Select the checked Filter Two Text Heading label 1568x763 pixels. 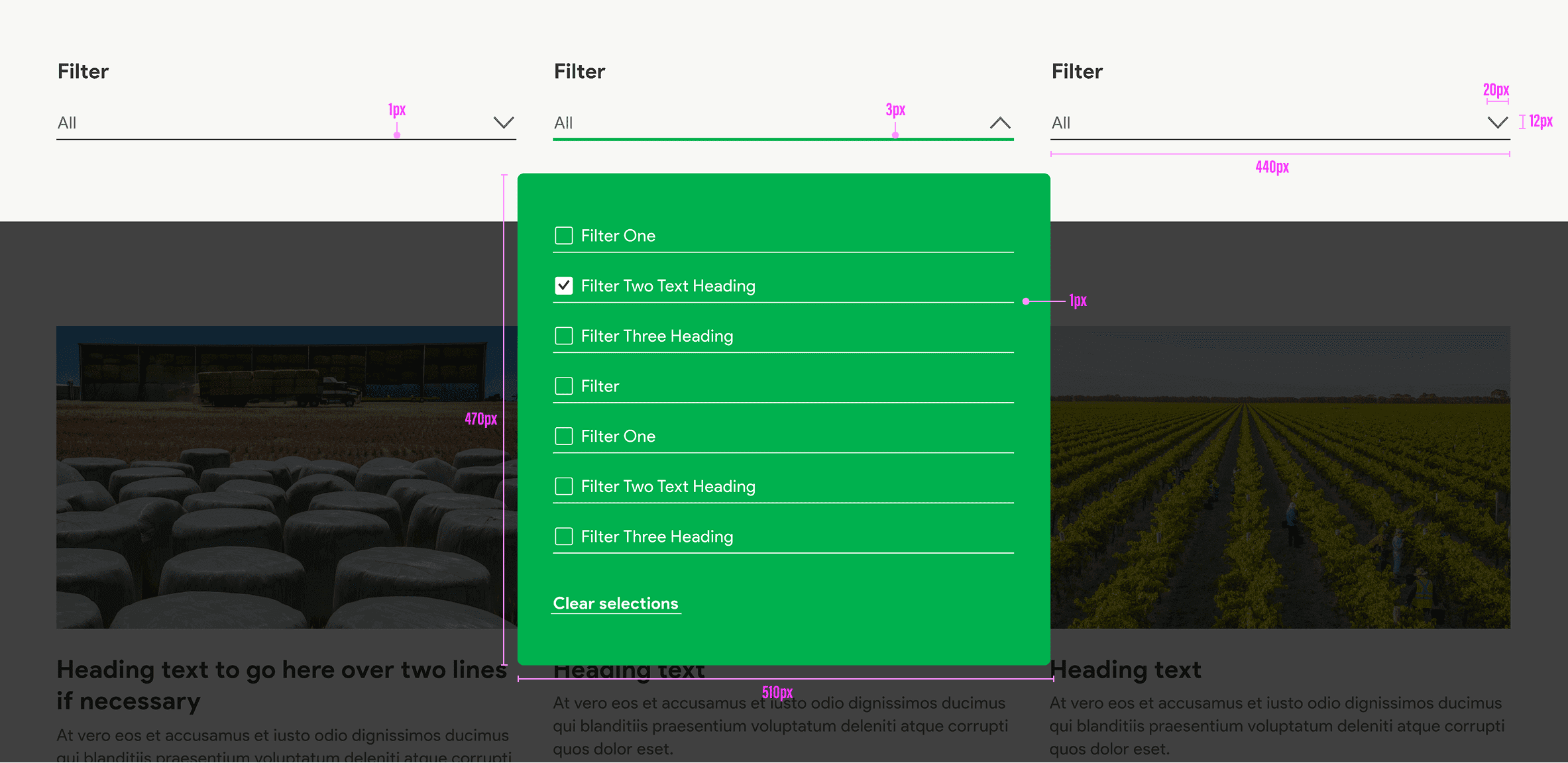pyautogui.click(x=668, y=286)
